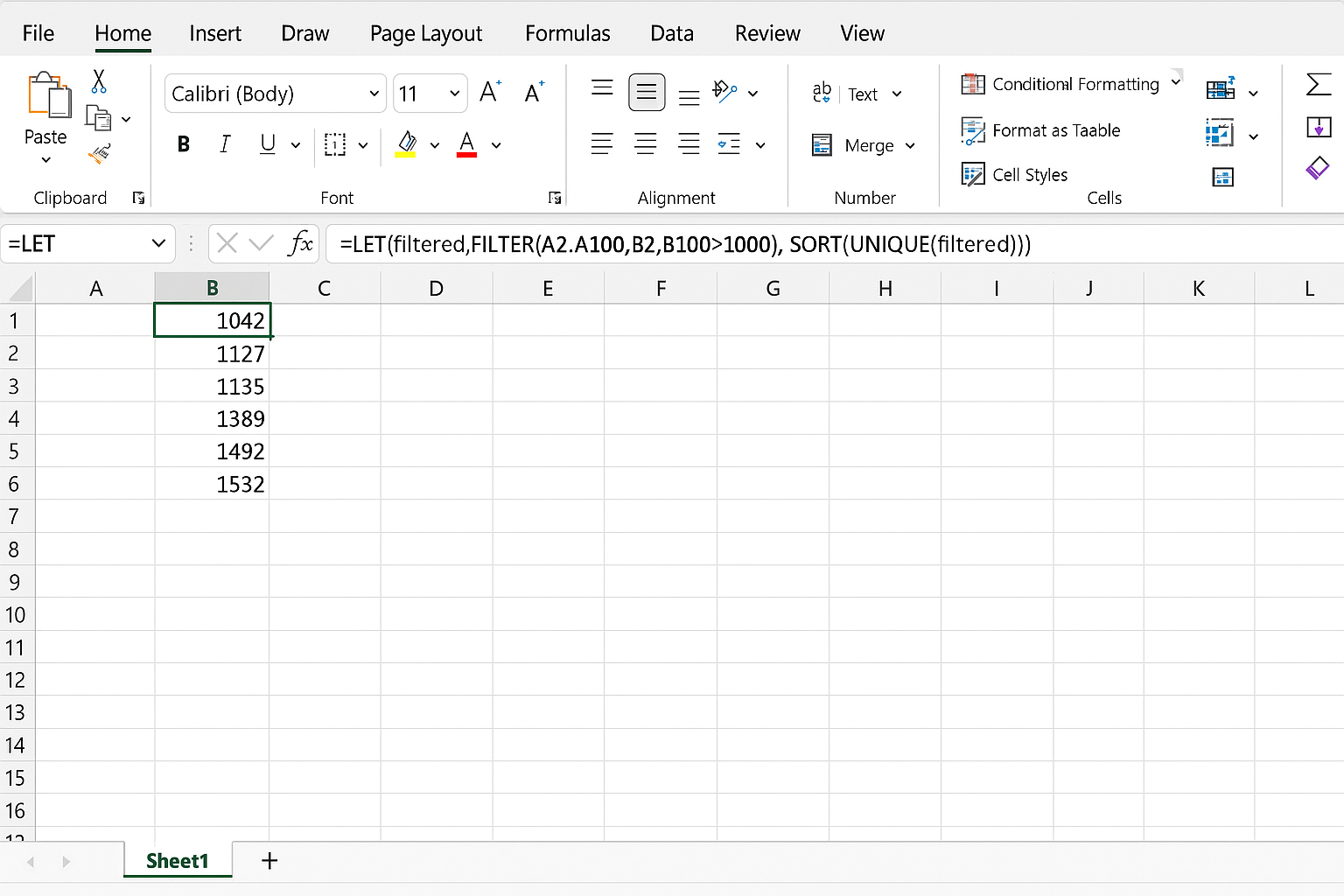Image resolution: width=1344 pixels, height=896 pixels.
Task: Switch to the Formulas tab
Action: click(568, 33)
